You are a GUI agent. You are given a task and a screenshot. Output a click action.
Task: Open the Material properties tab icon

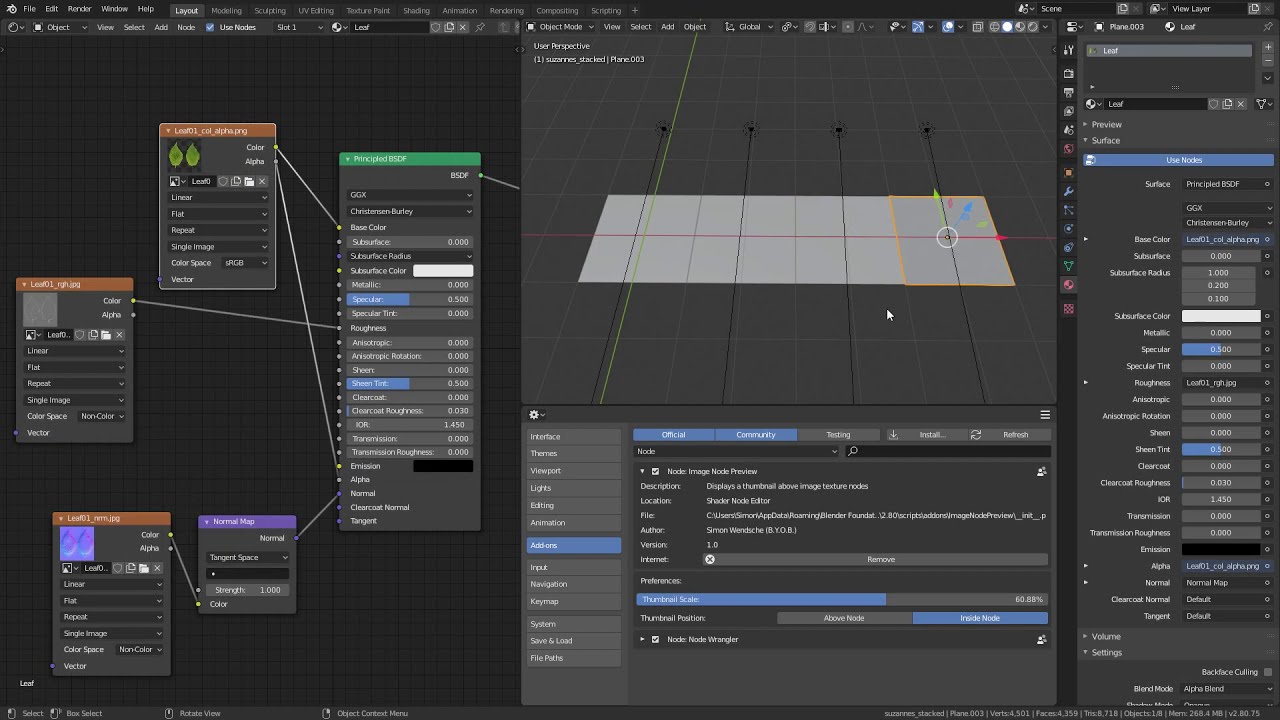pos(1068,285)
